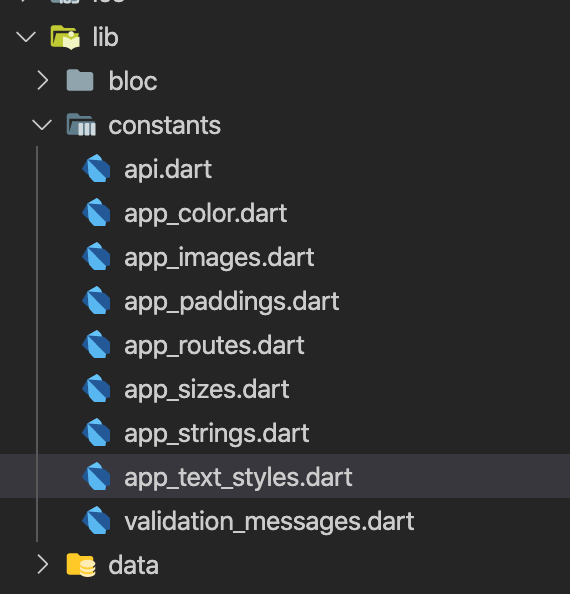Viewport: 570px width, 594px height.
Task: Select the constants folder label
Action: 164,125
